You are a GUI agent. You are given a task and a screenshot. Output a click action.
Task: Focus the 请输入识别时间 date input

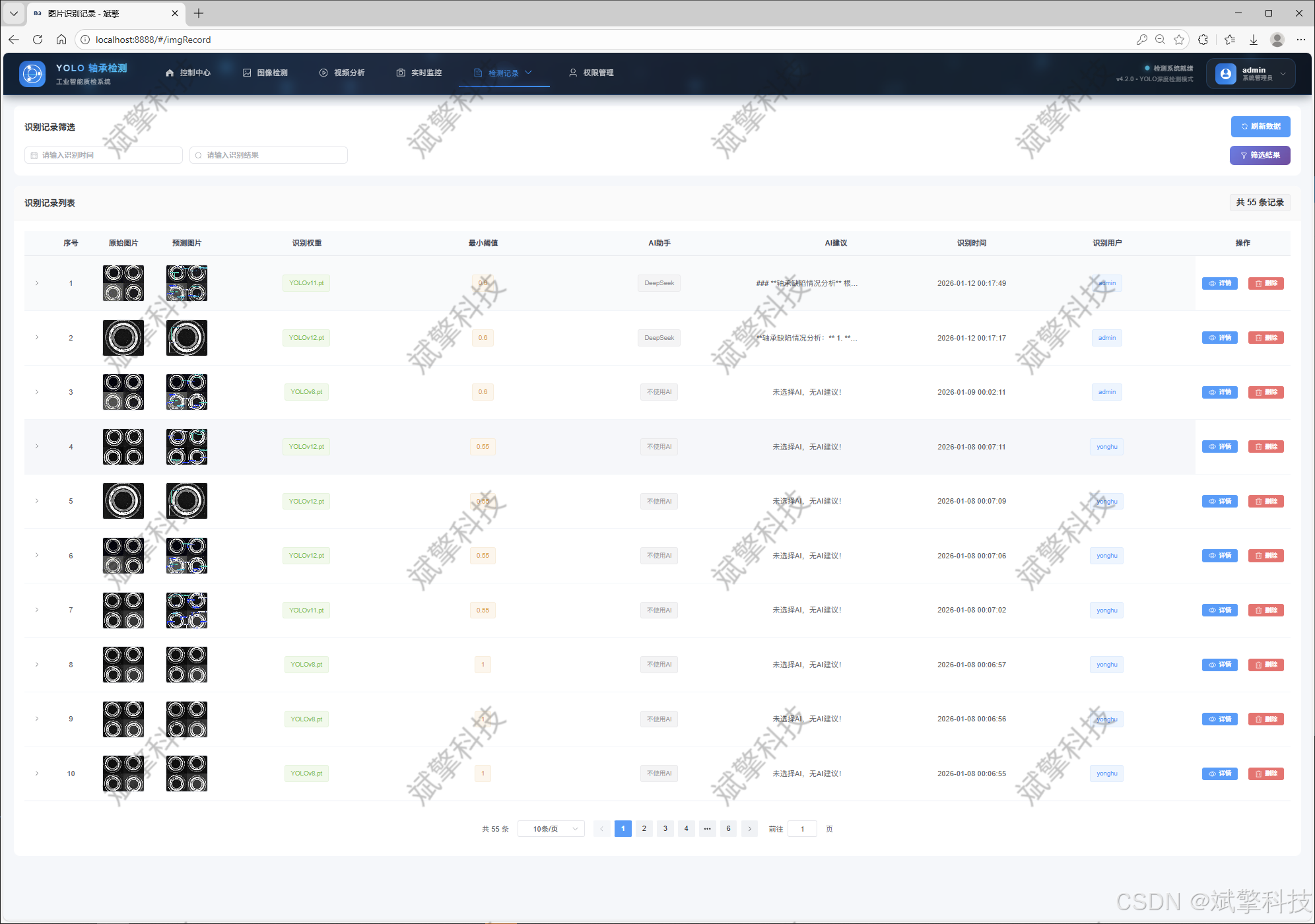[104, 155]
